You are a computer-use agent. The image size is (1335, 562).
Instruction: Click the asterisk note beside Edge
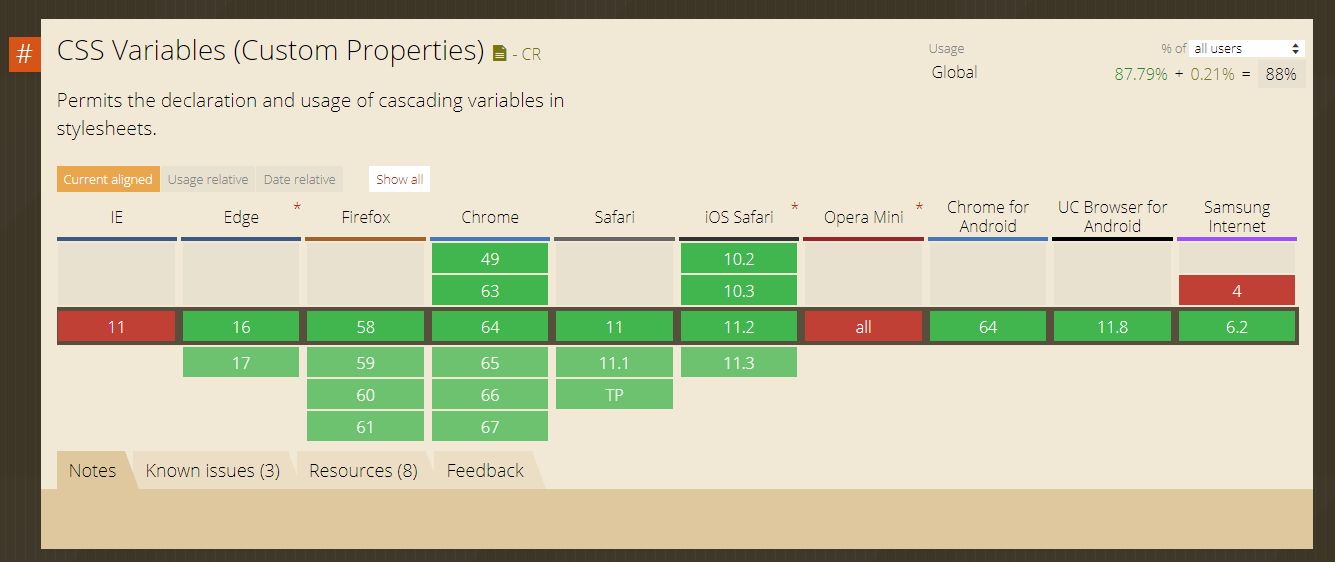click(x=297, y=208)
